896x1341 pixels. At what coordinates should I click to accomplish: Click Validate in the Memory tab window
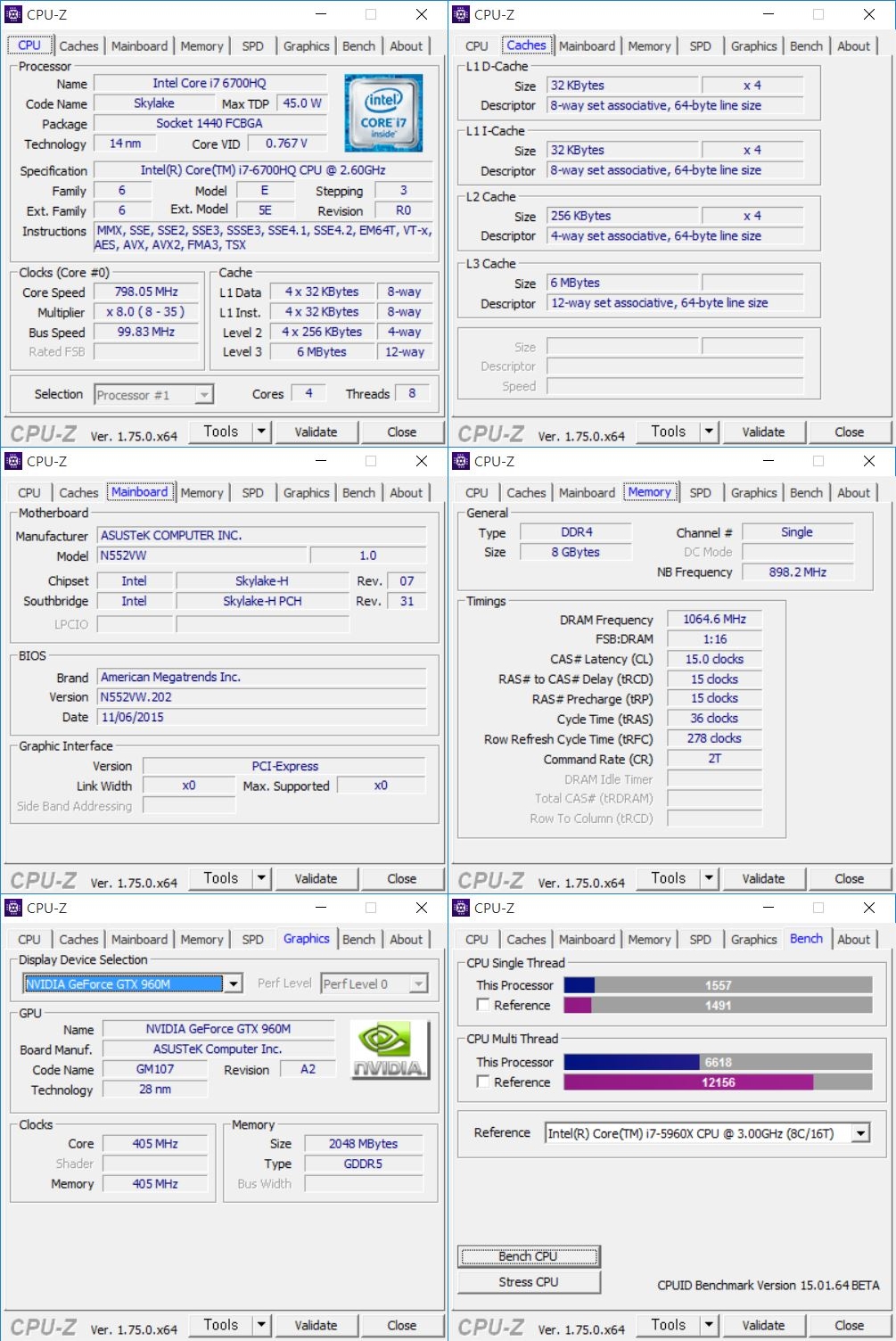pyautogui.click(x=763, y=878)
